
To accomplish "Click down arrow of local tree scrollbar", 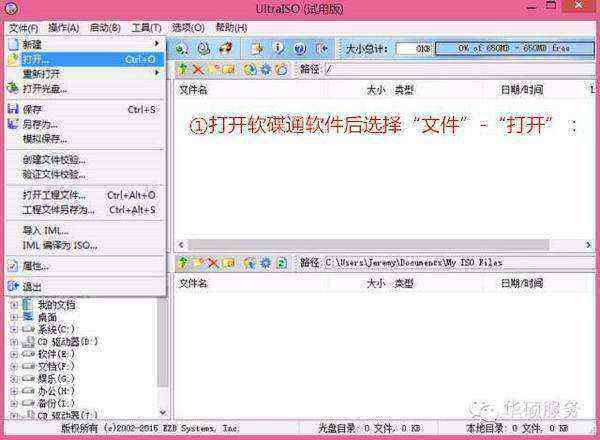I will [x=163, y=412].
